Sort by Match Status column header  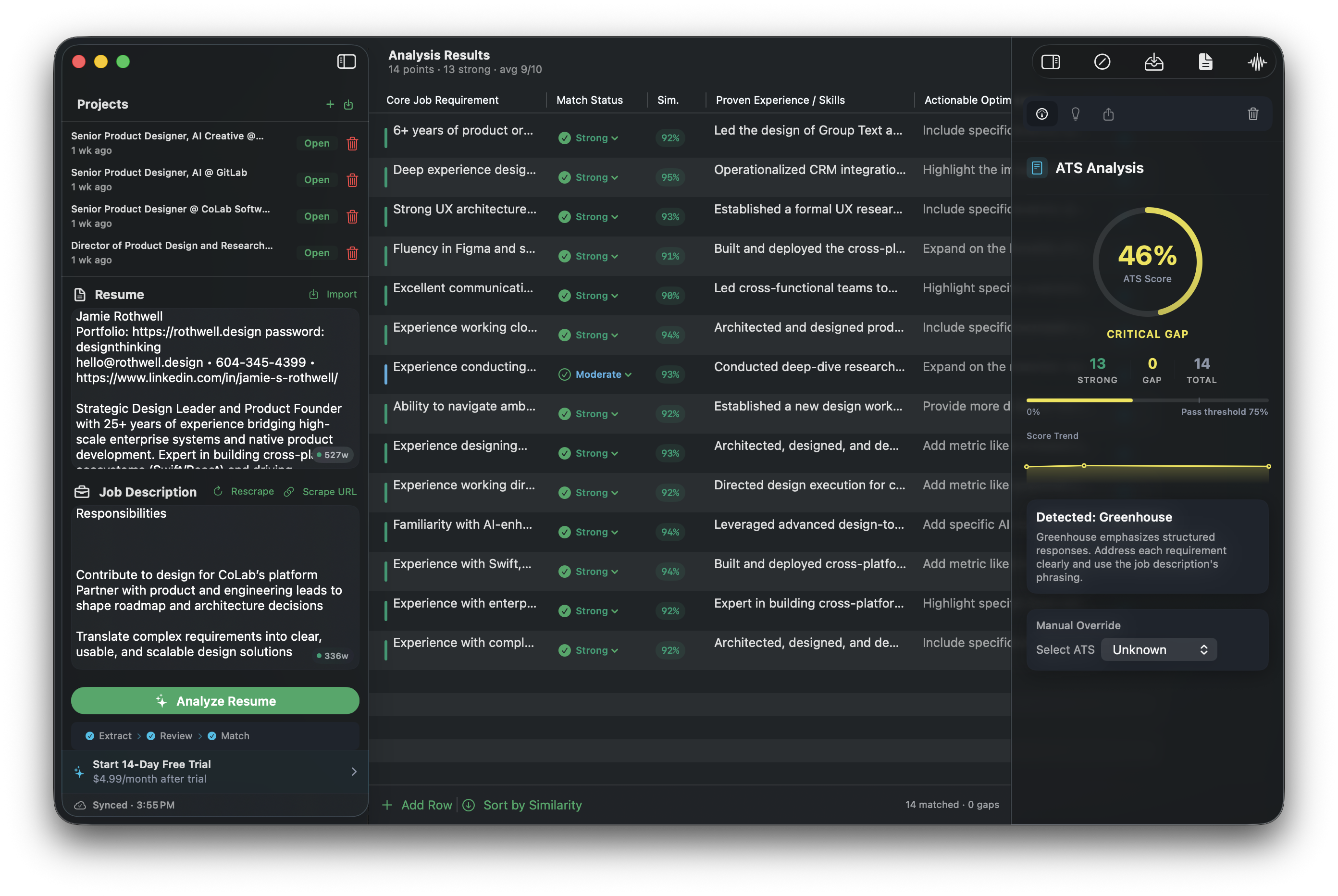pos(589,100)
